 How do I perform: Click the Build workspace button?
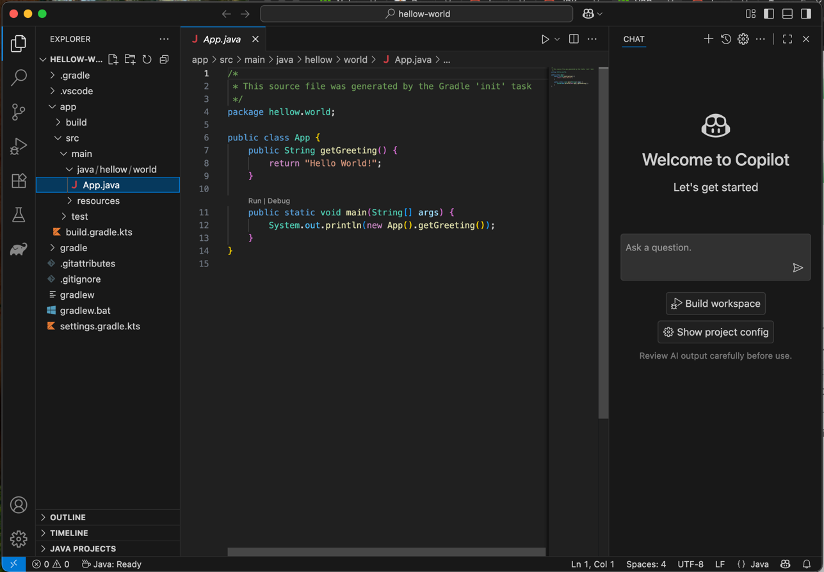[x=715, y=303]
